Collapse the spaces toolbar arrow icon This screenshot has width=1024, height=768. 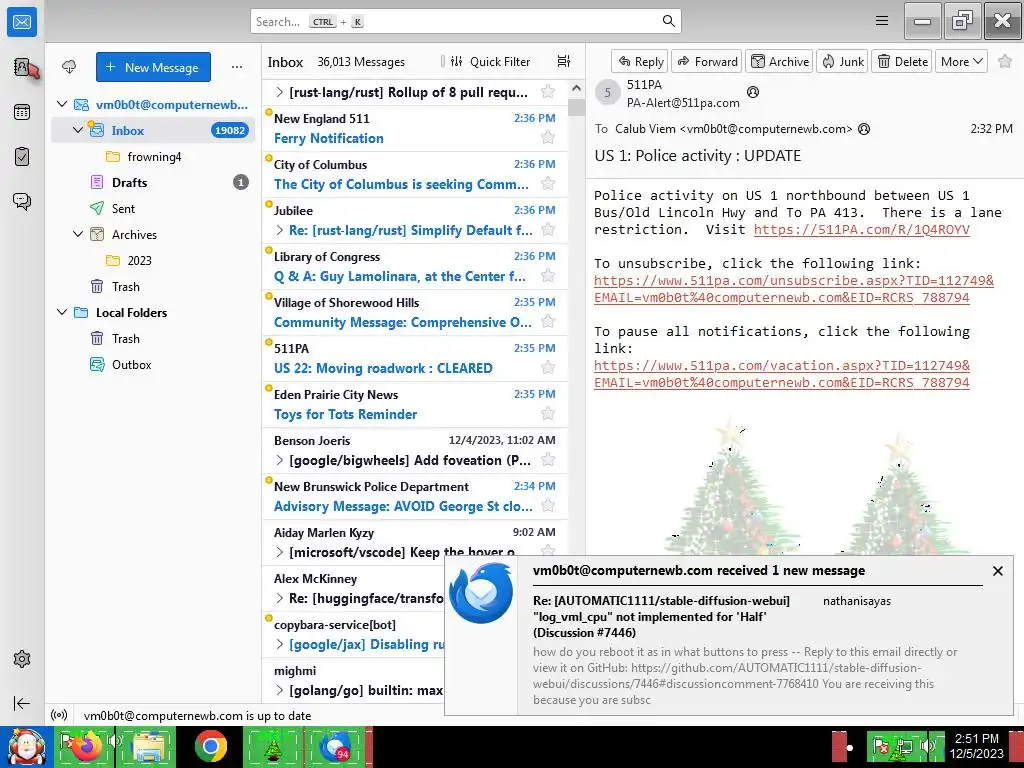click(x=22, y=703)
